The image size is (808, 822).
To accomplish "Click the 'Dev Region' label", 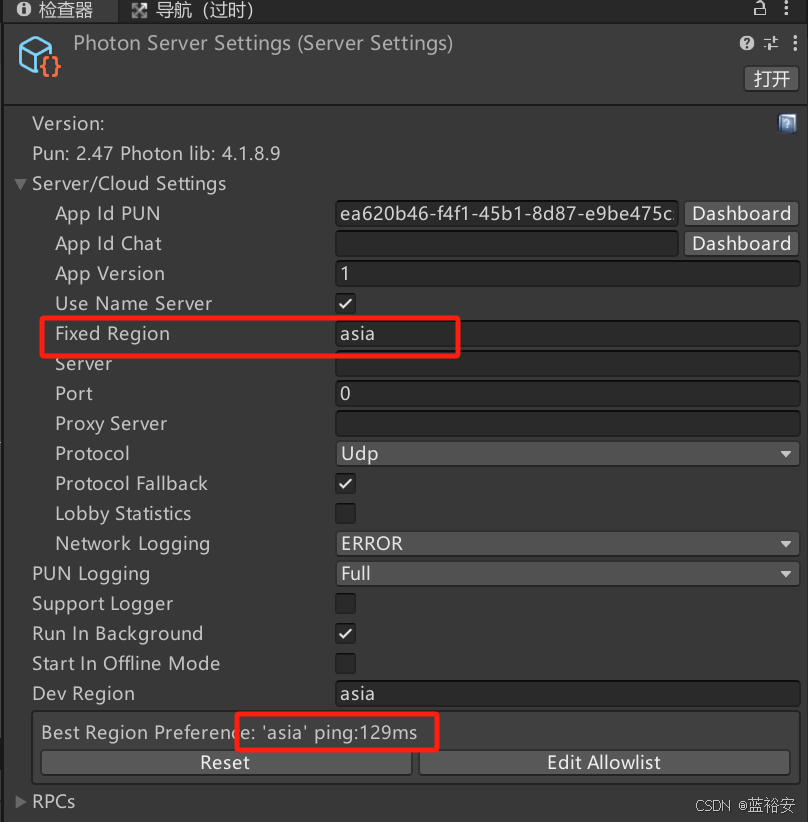I will click(84, 694).
